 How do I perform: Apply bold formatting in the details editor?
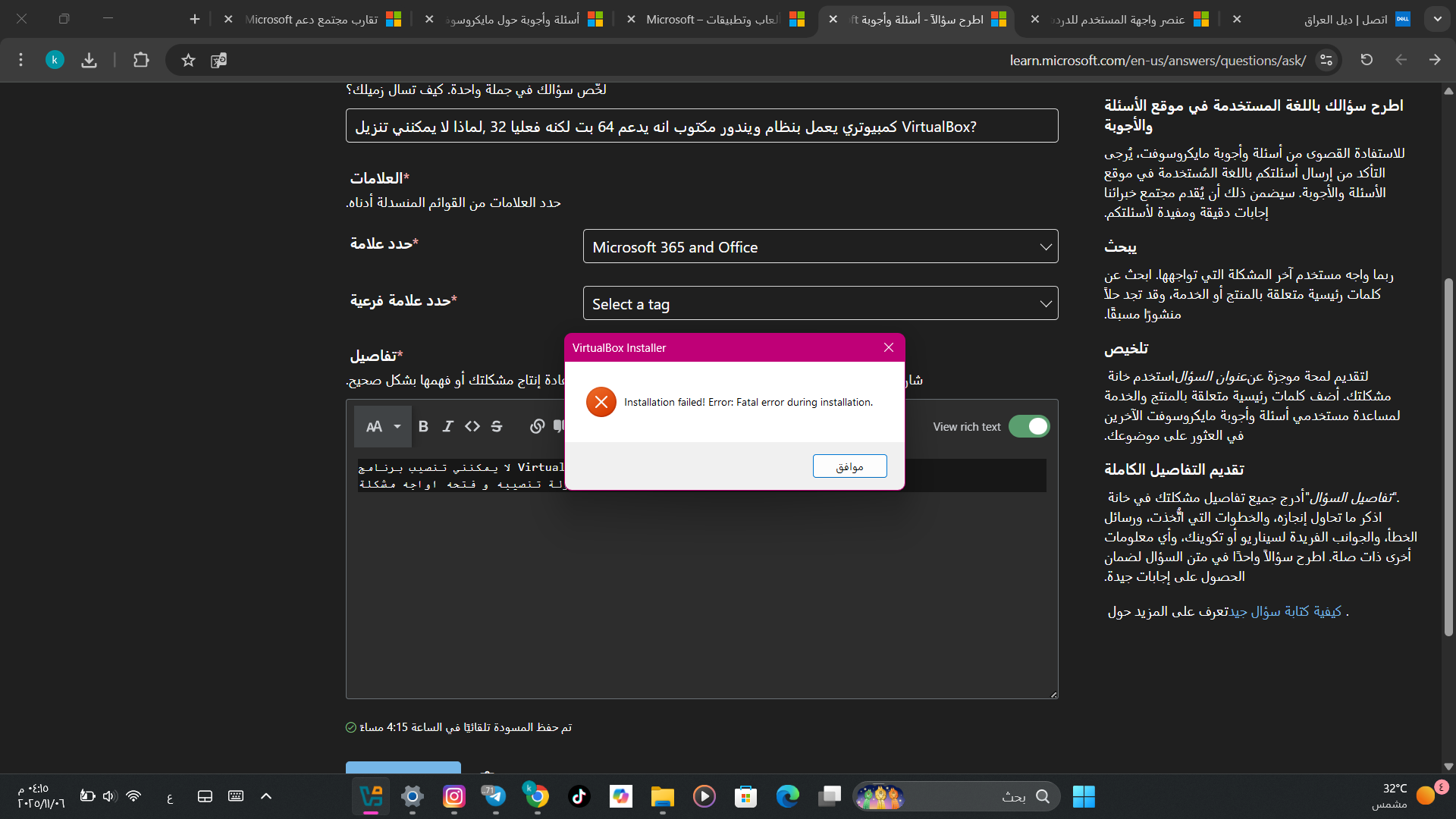[423, 426]
